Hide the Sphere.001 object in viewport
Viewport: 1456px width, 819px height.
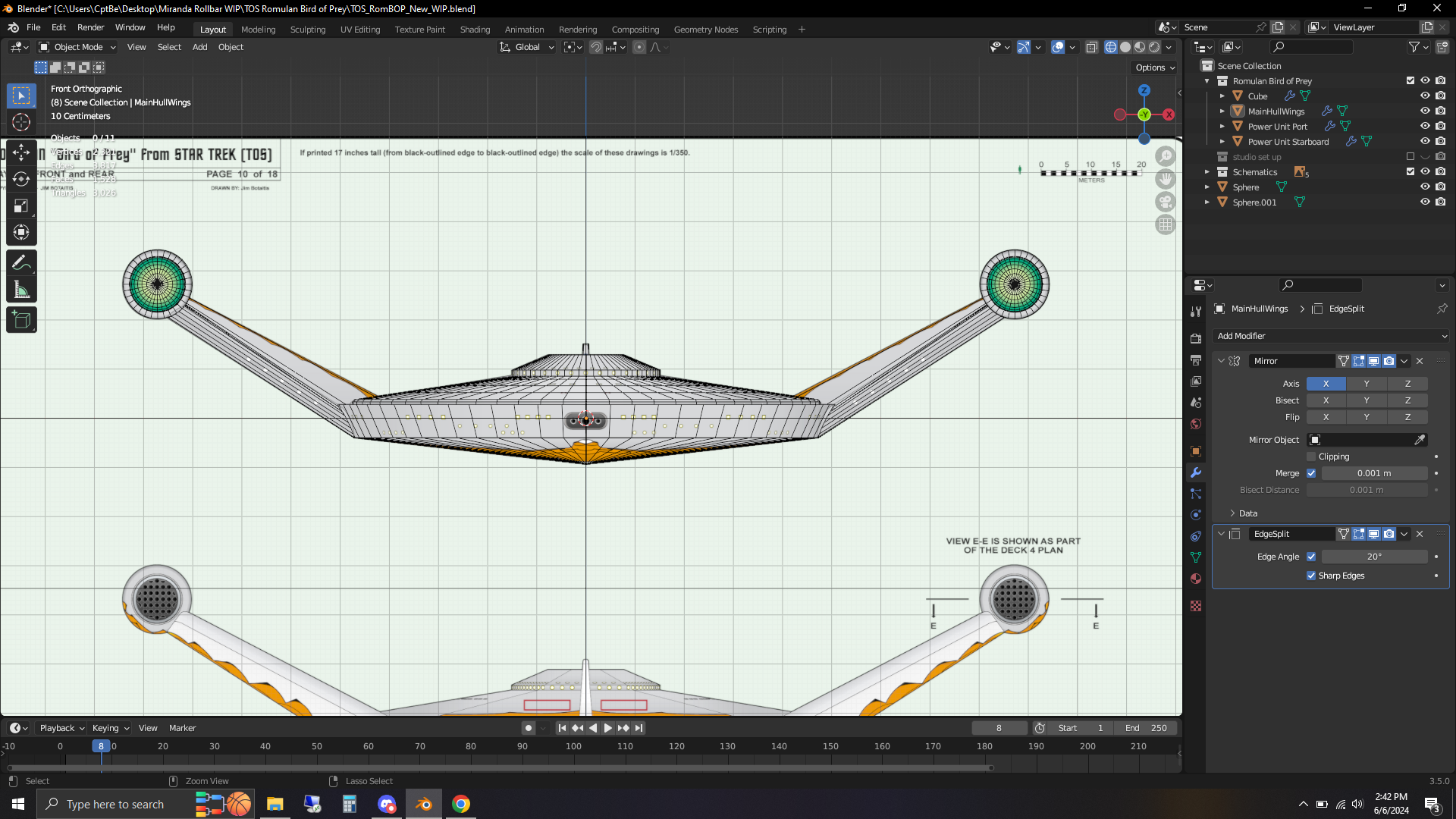[1425, 202]
